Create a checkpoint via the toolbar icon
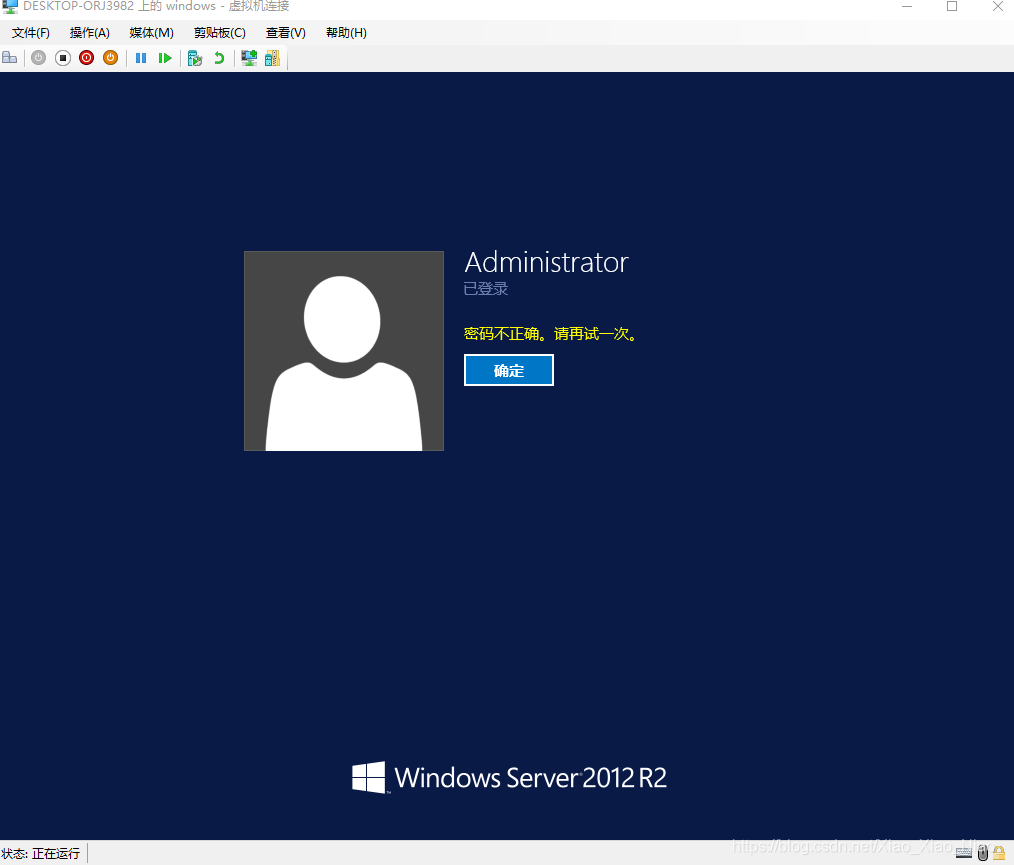 194,58
